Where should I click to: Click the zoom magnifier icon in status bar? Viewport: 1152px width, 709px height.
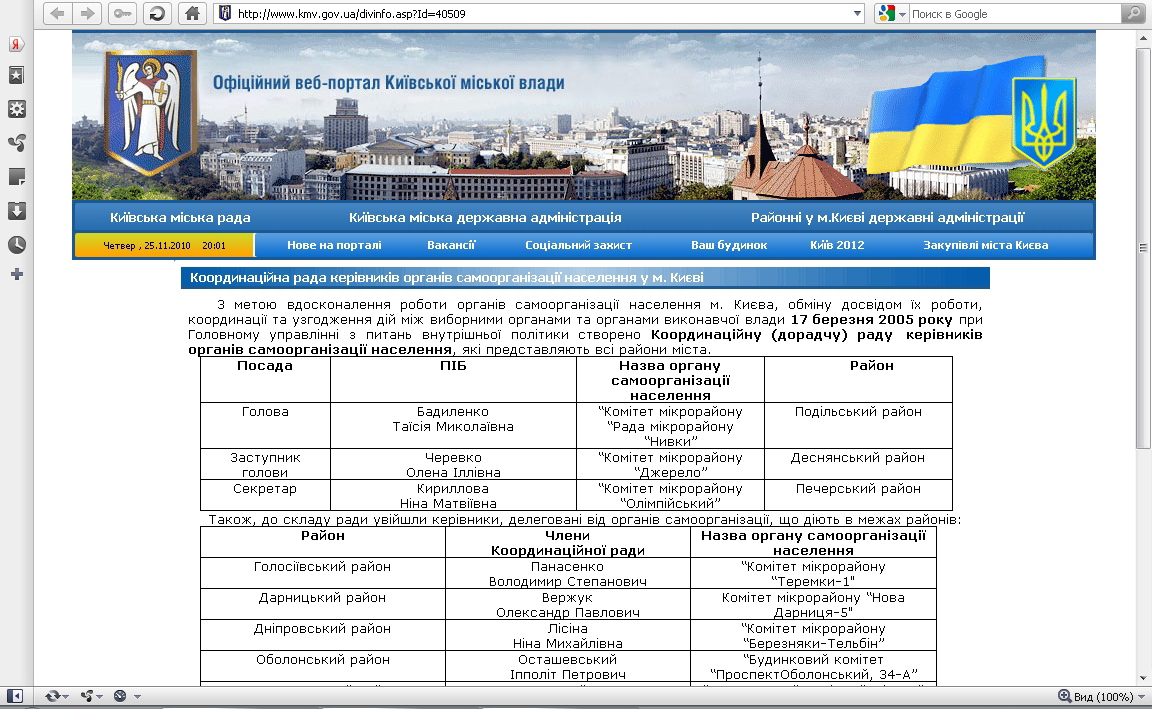click(1065, 696)
